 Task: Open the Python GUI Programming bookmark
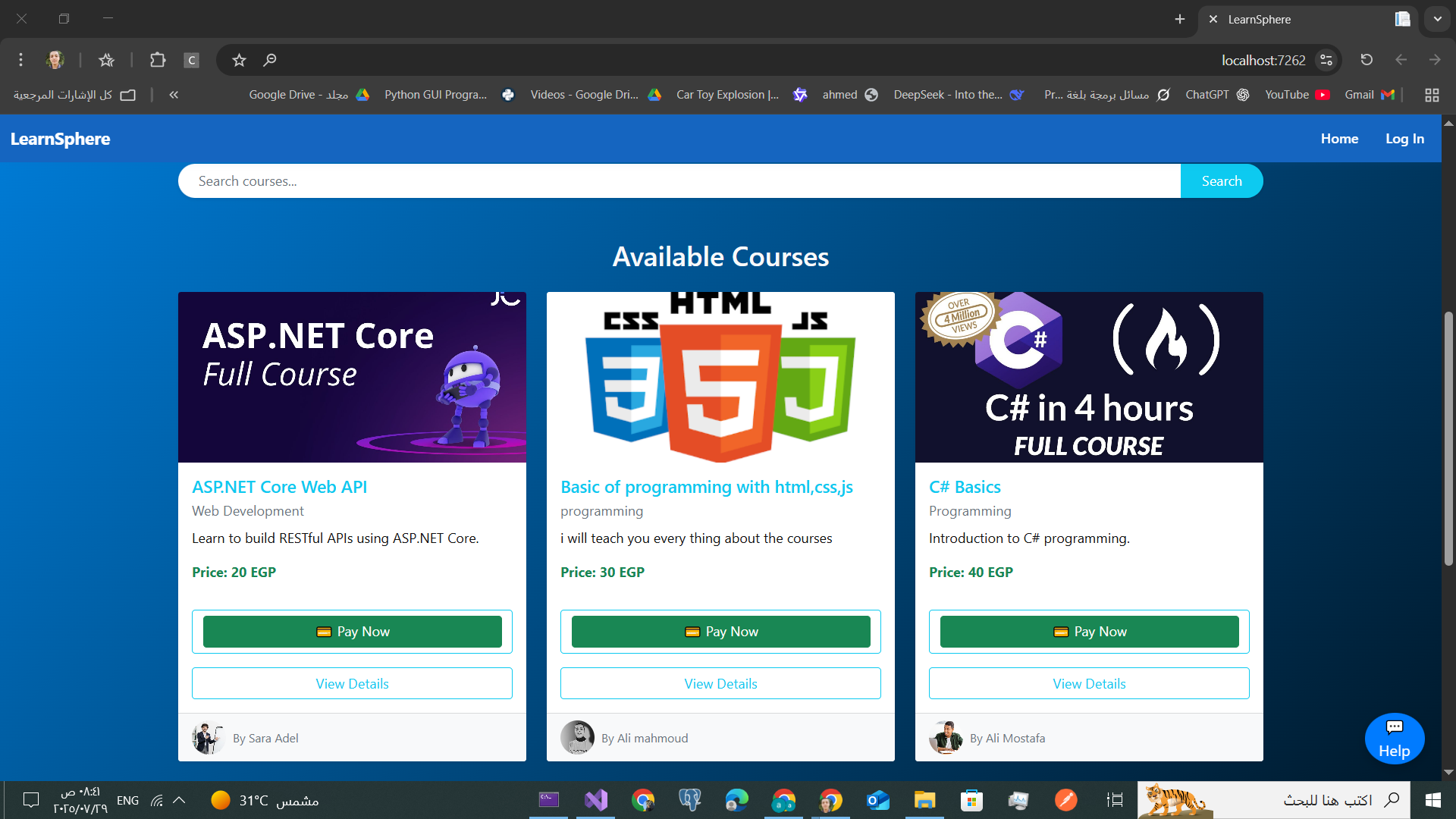click(449, 95)
